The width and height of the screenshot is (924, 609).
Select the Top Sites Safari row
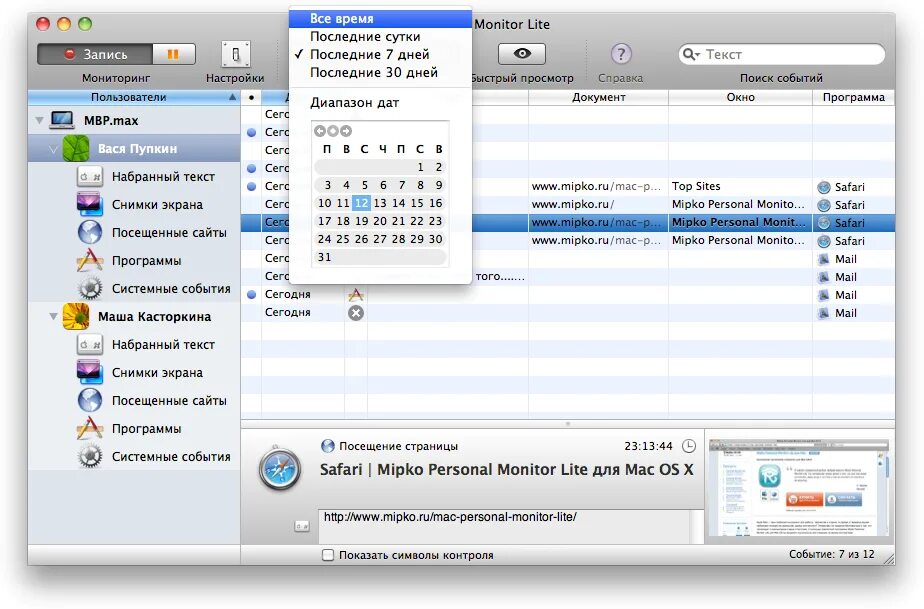pyautogui.click(x=567, y=186)
